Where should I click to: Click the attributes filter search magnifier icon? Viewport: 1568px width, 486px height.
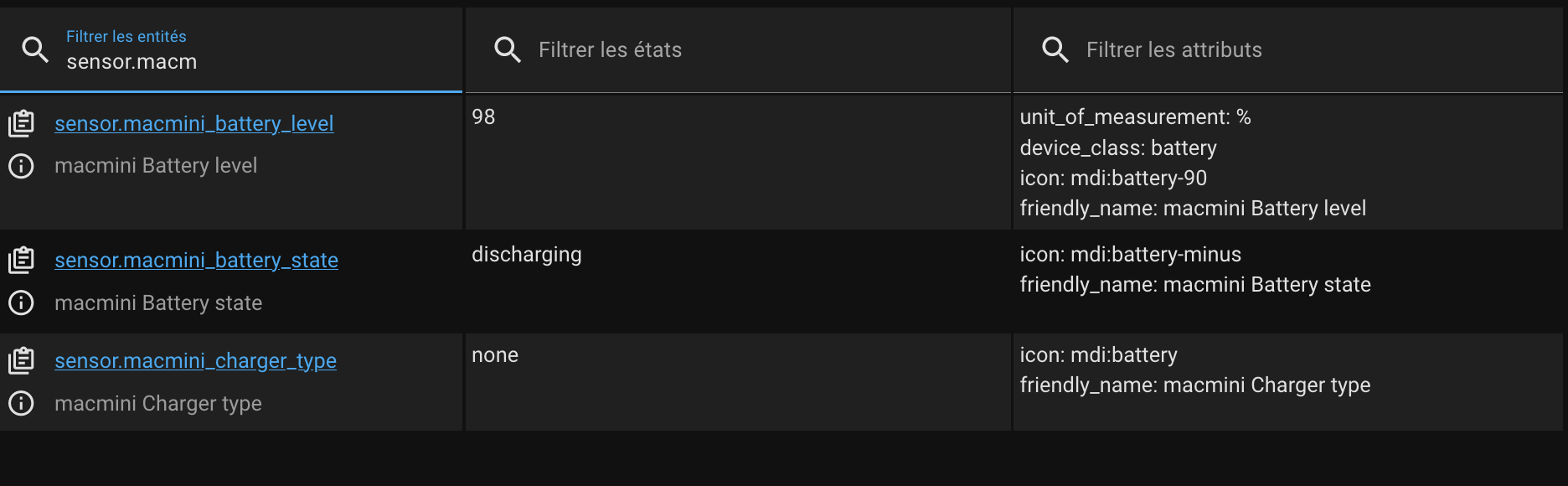1055,49
